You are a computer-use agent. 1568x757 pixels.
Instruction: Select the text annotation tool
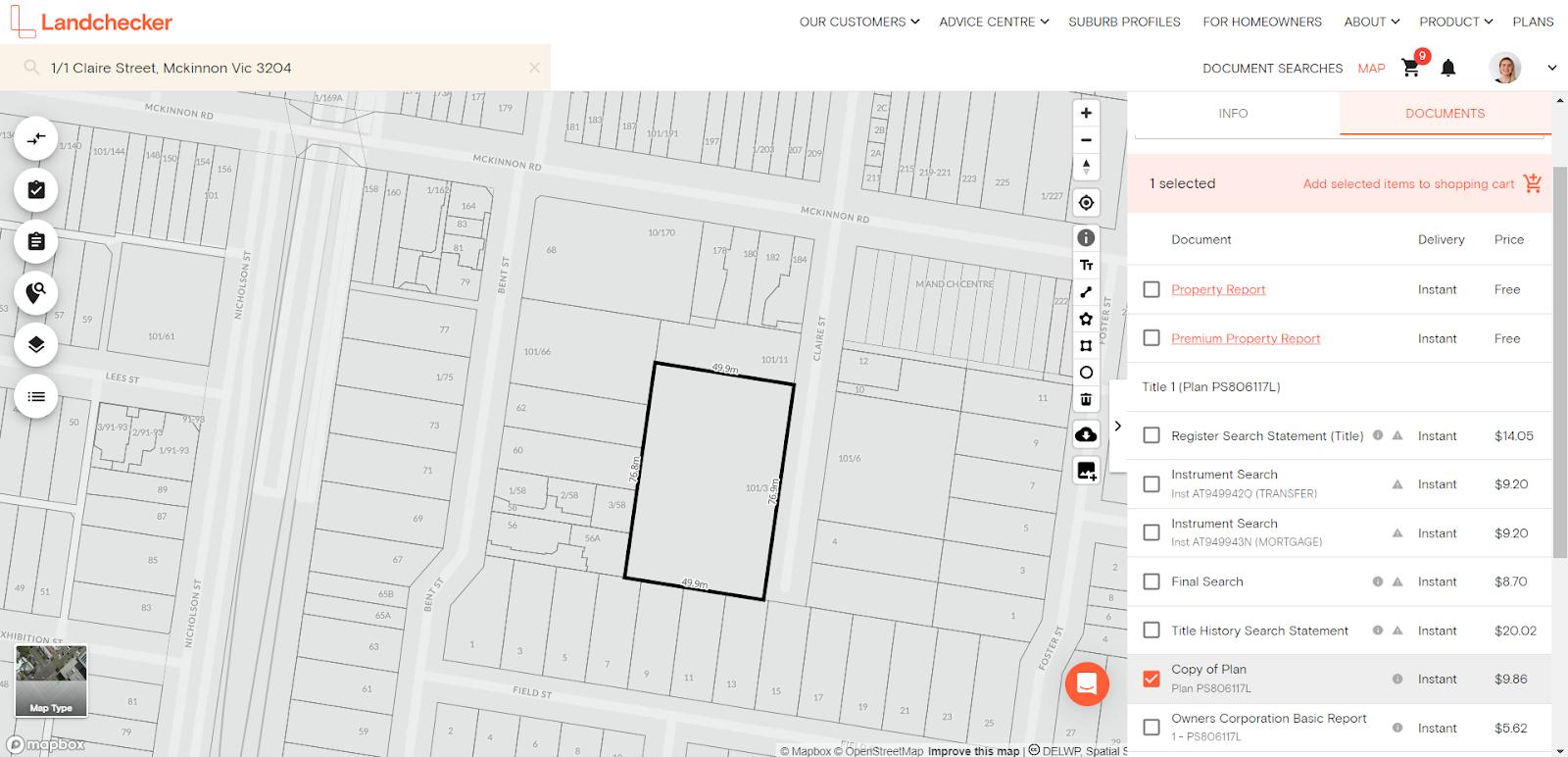pyautogui.click(x=1086, y=265)
